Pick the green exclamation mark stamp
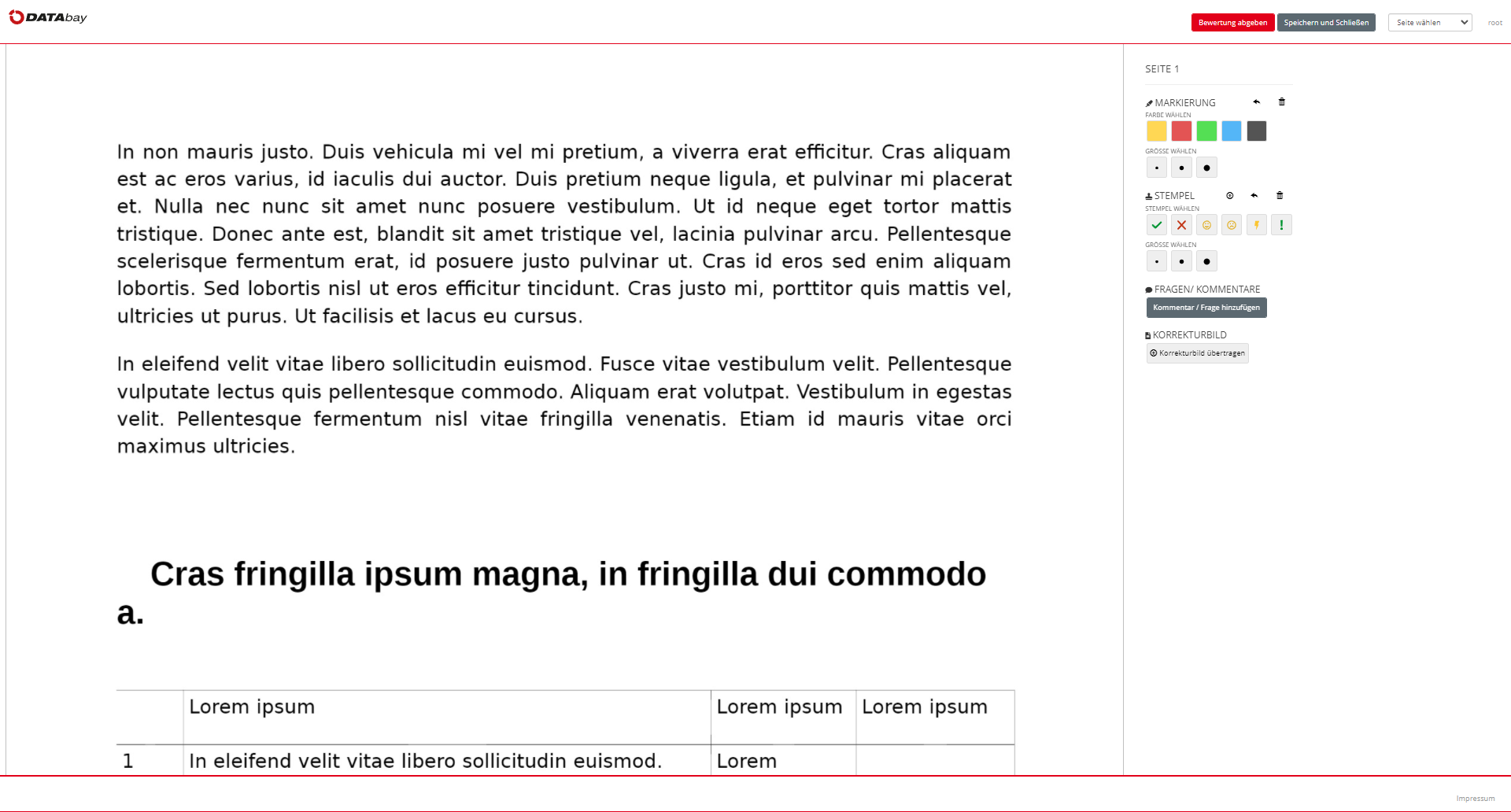 [x=1282, y=225]
